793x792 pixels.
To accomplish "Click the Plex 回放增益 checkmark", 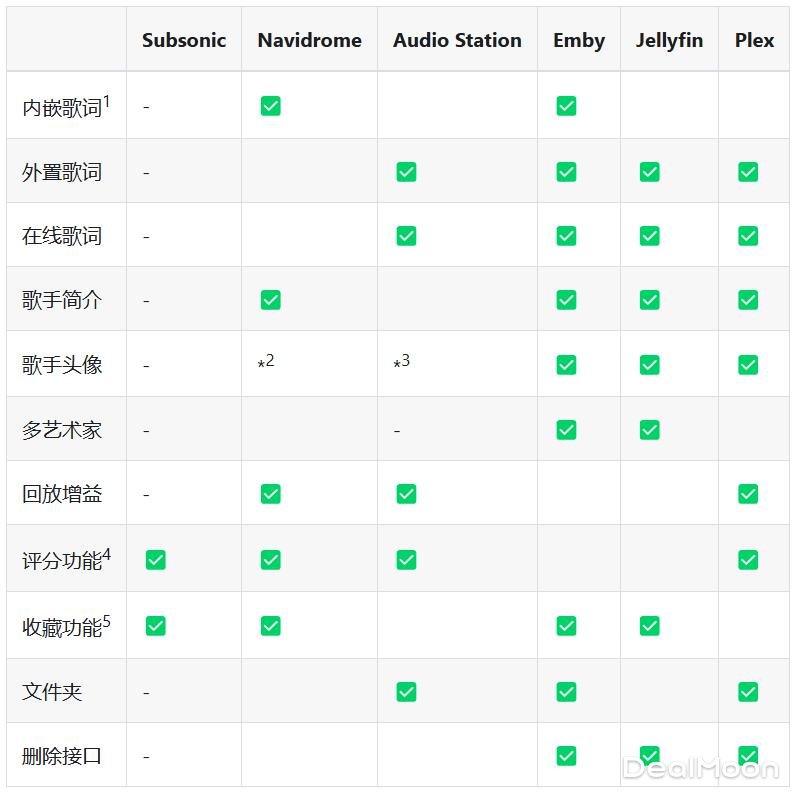I will tap(748, 494).
